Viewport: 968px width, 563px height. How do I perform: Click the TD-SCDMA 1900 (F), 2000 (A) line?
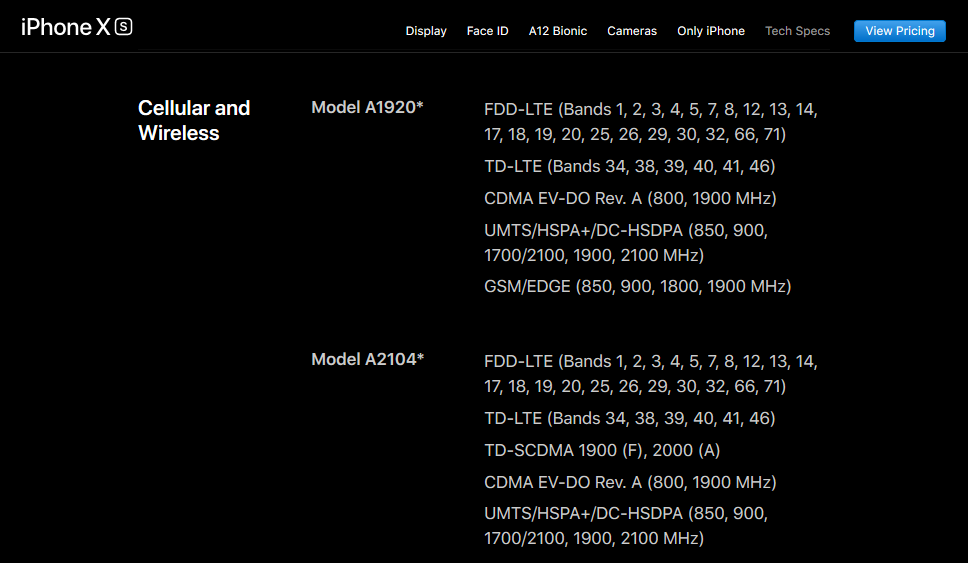[x=602, y=450]
